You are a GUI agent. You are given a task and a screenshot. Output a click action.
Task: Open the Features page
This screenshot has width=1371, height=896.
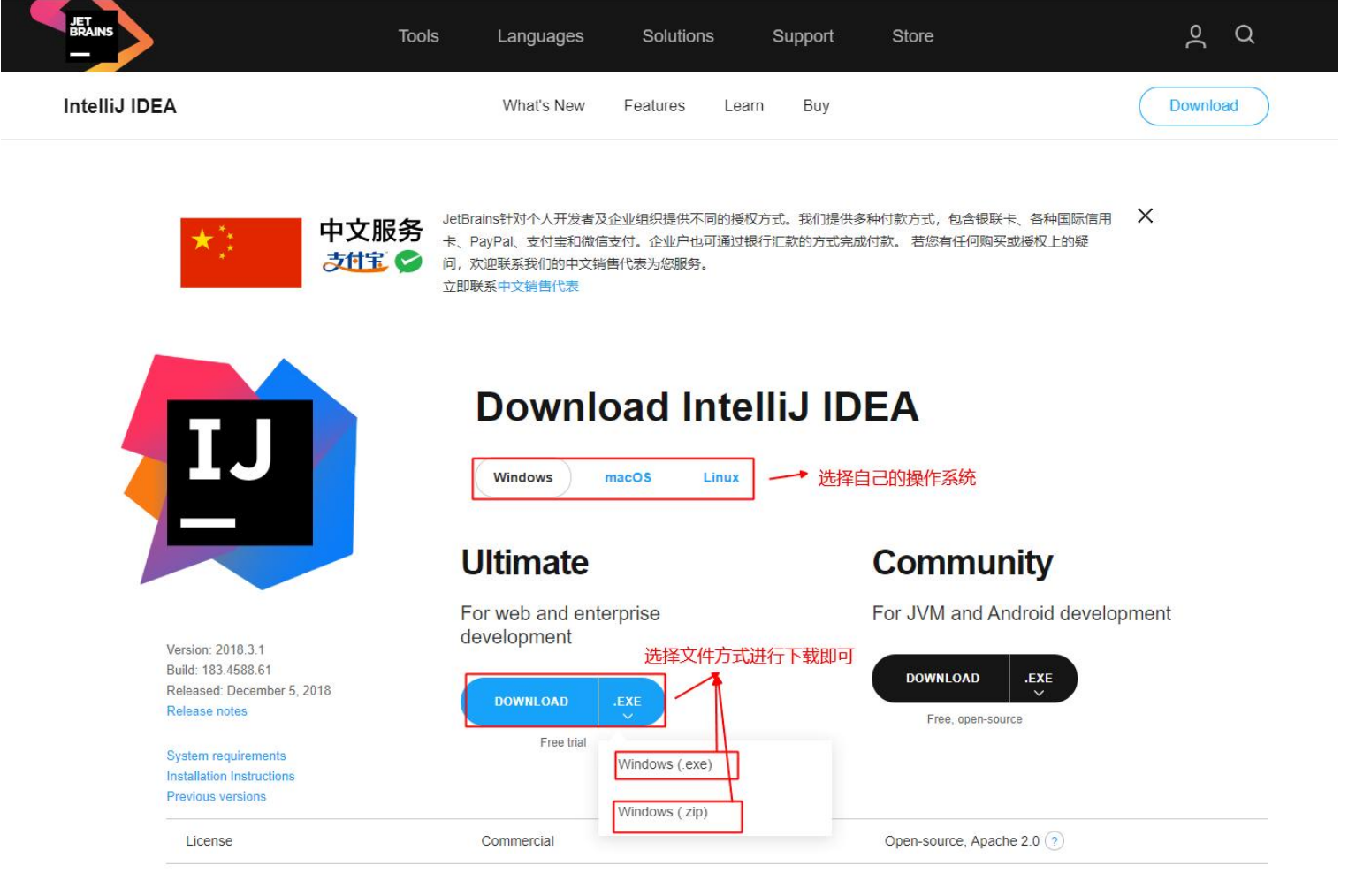[654, 106]
